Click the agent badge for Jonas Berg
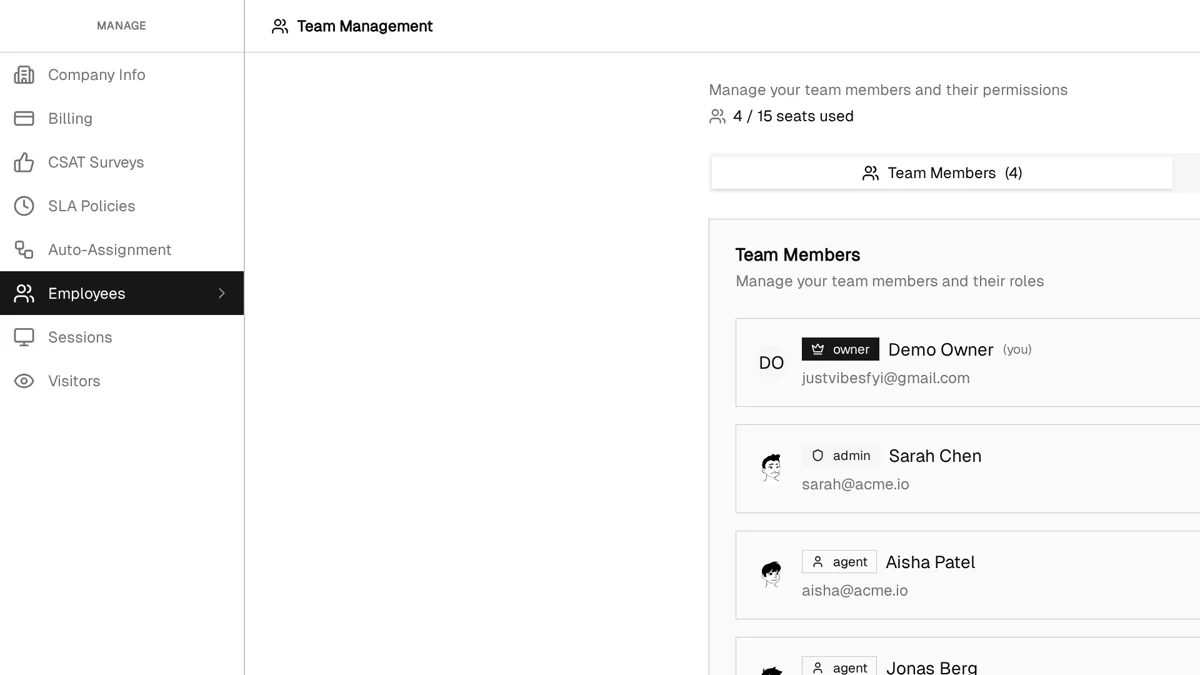 pos(839,666)
